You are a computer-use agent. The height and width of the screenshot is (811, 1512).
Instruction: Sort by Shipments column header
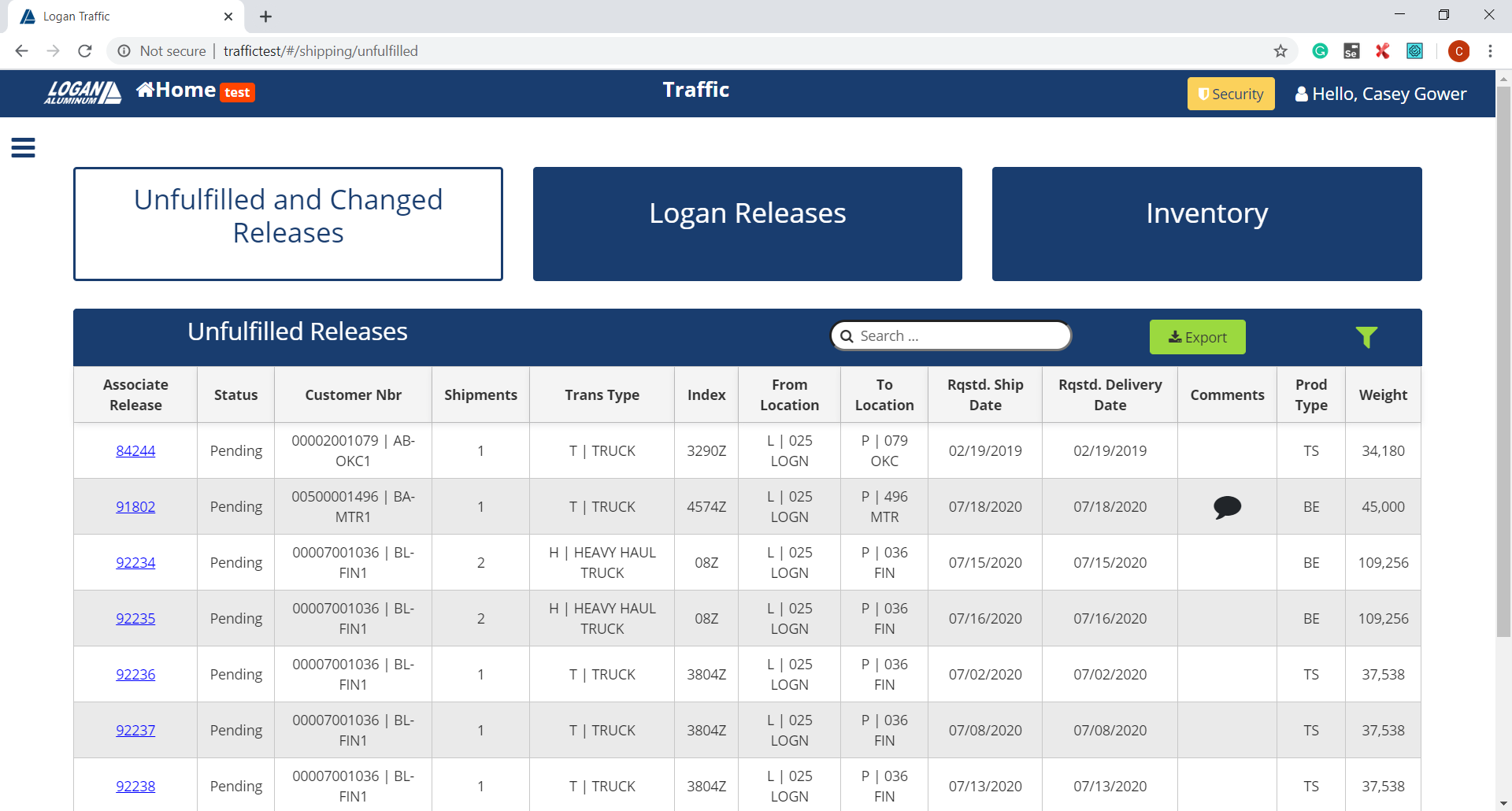point(480,394)
